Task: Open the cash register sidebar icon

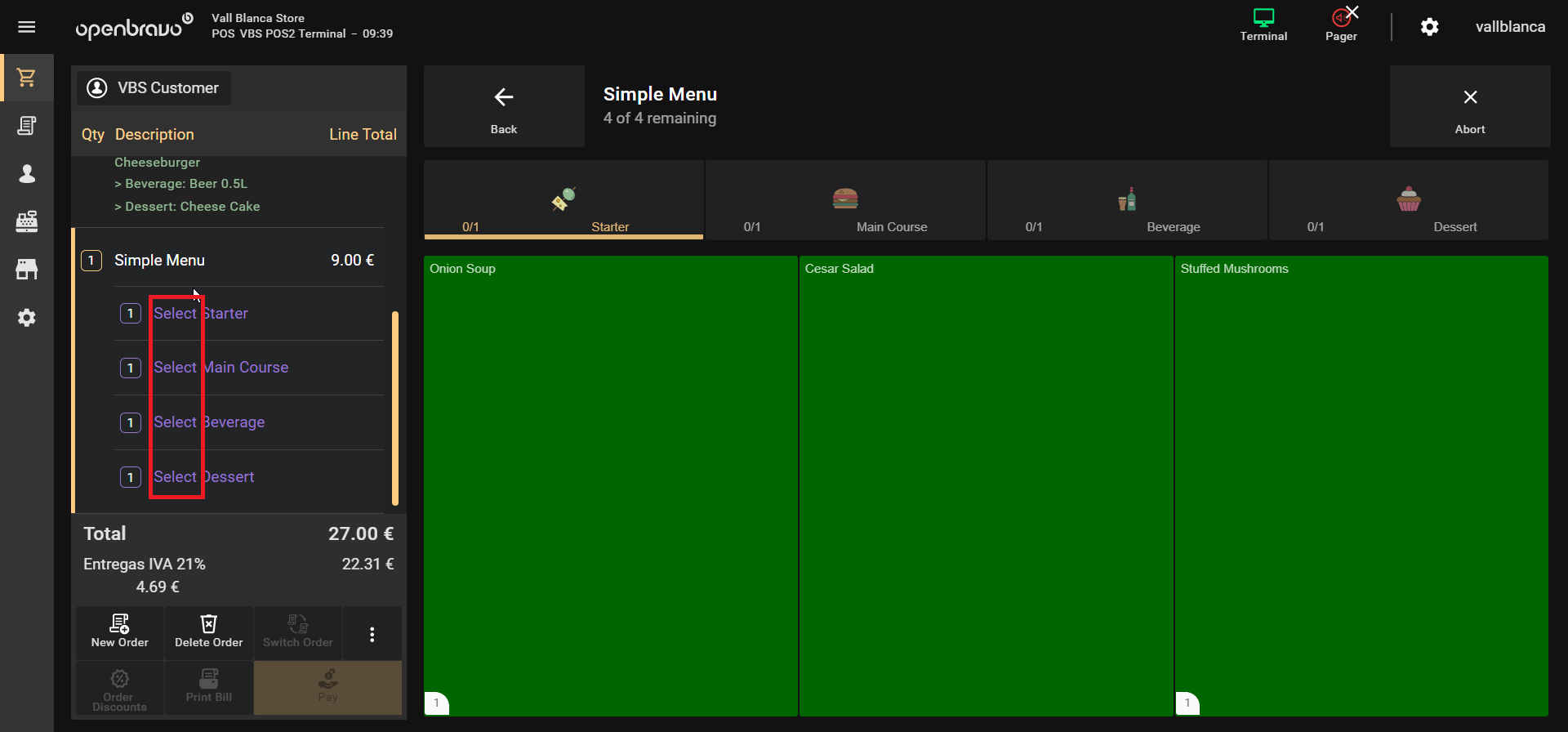Action: coord(27,221)
